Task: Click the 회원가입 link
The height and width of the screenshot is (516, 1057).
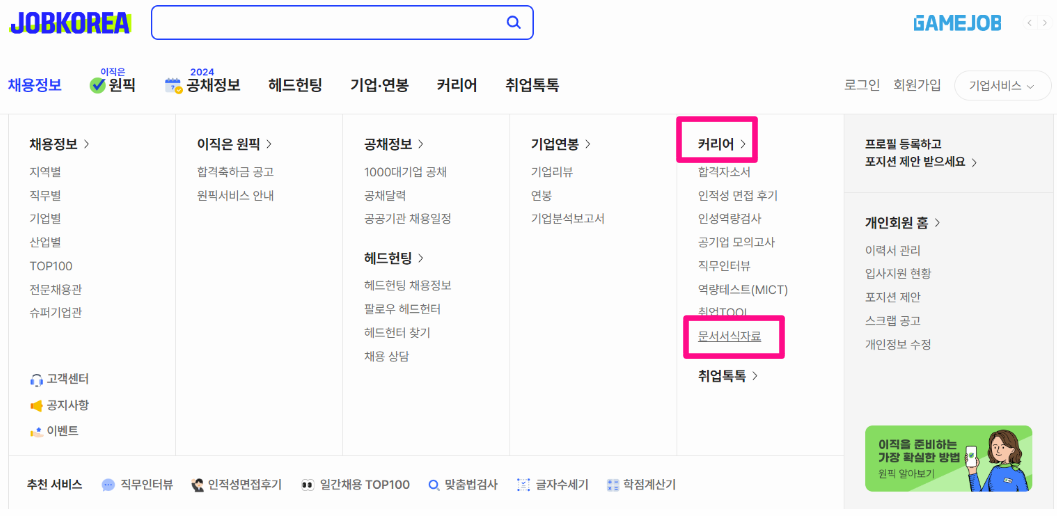Action: tap(917, 86)
